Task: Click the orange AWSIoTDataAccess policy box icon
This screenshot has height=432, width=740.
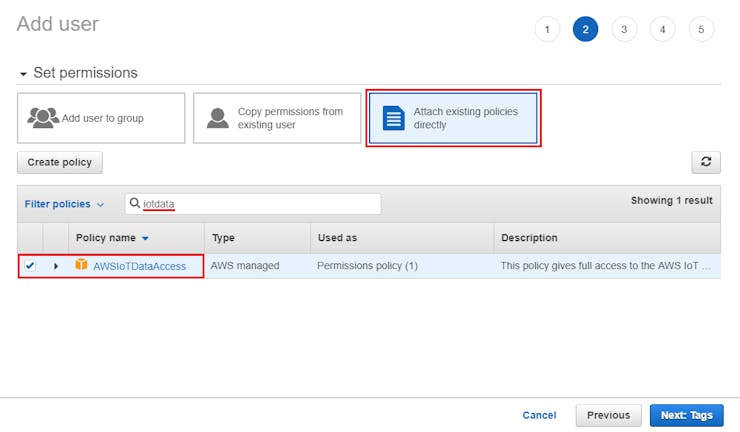Action: (x=82, y=265)
